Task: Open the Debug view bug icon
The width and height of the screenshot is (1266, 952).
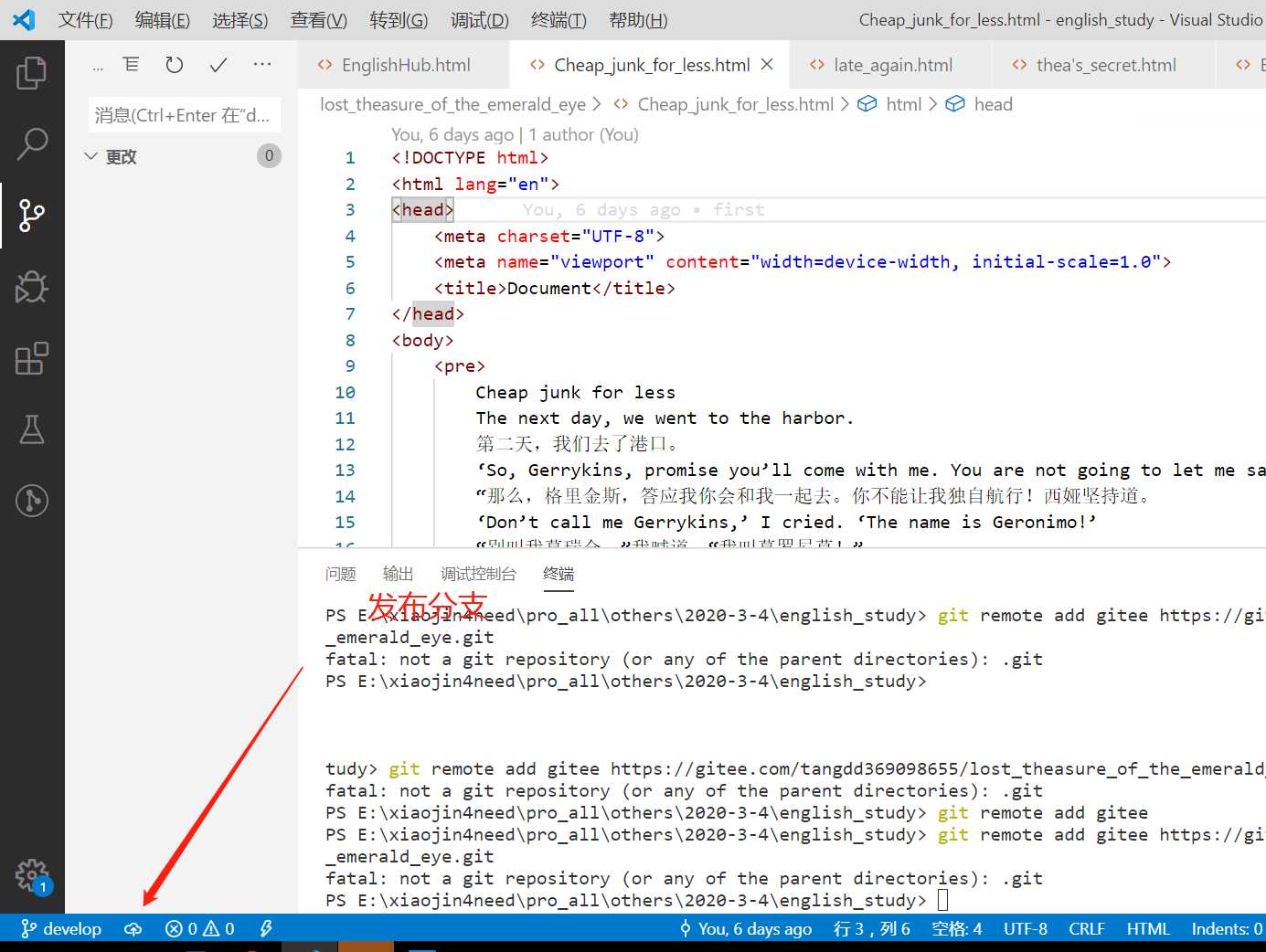Action: pyautogui.click(x=32, y=286)
